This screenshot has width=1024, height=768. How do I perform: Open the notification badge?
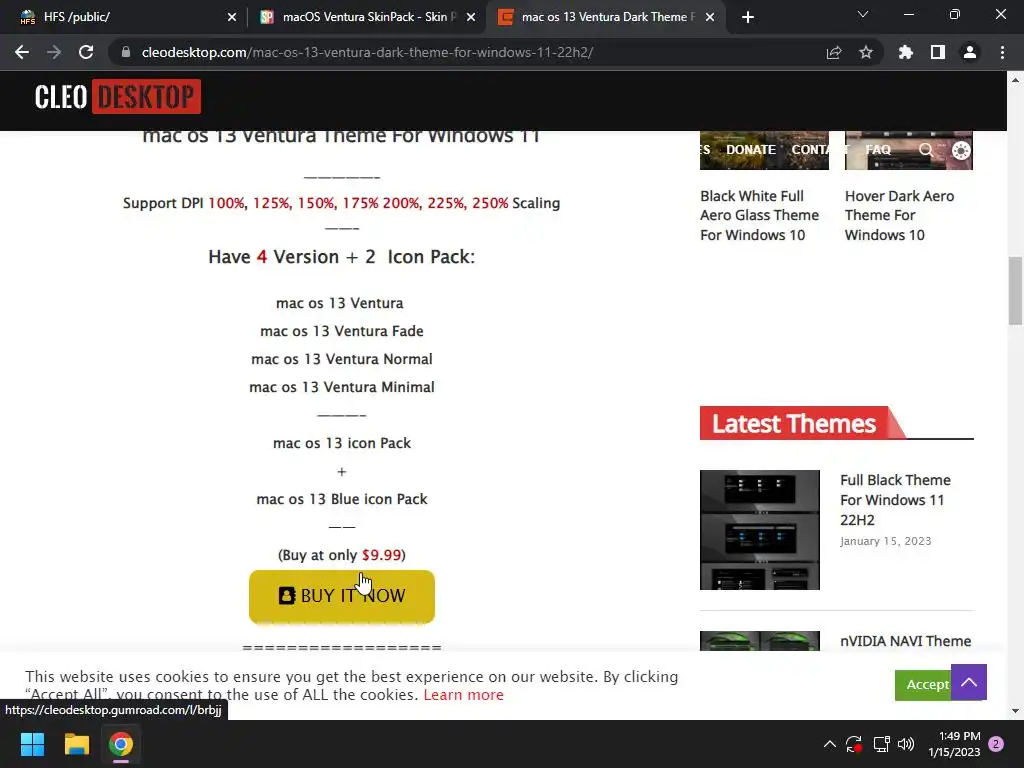pos(996,744)
